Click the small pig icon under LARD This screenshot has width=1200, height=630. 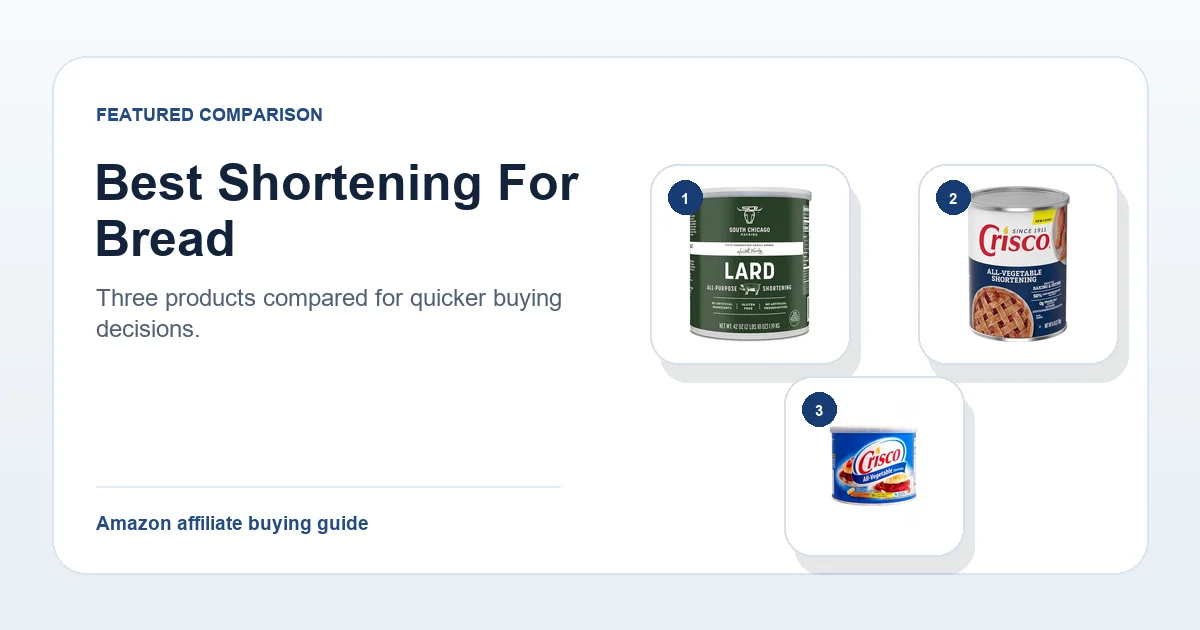pos(749,289)
